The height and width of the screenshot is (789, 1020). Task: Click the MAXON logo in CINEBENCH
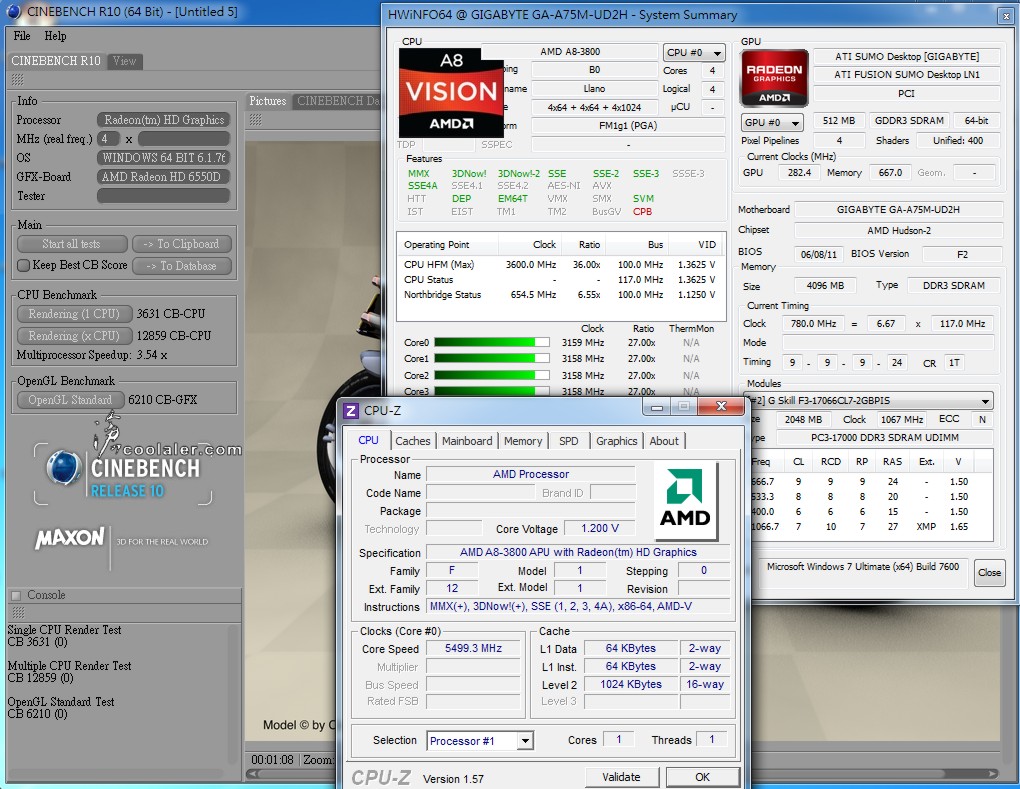click(x=70, y=539)
